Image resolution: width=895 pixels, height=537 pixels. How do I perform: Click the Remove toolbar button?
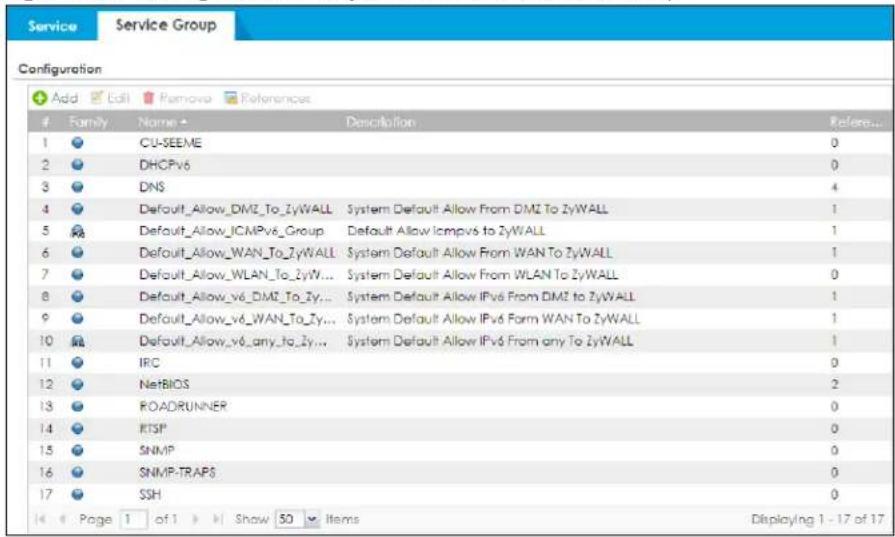click(x=177, y=98)
